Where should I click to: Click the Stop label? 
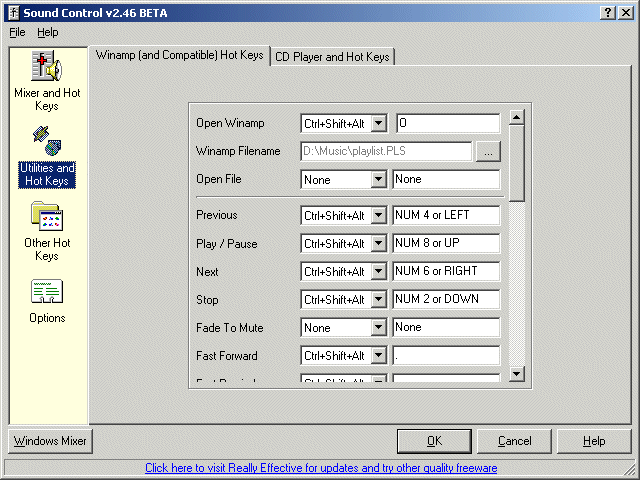click(207, 300)
